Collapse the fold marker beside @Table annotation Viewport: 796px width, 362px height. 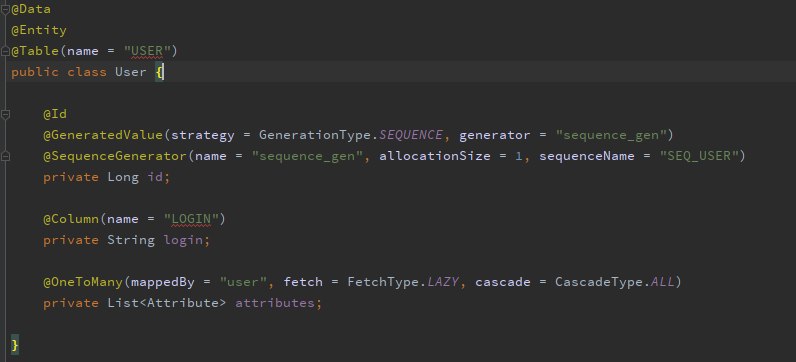[x=6, y=51]
